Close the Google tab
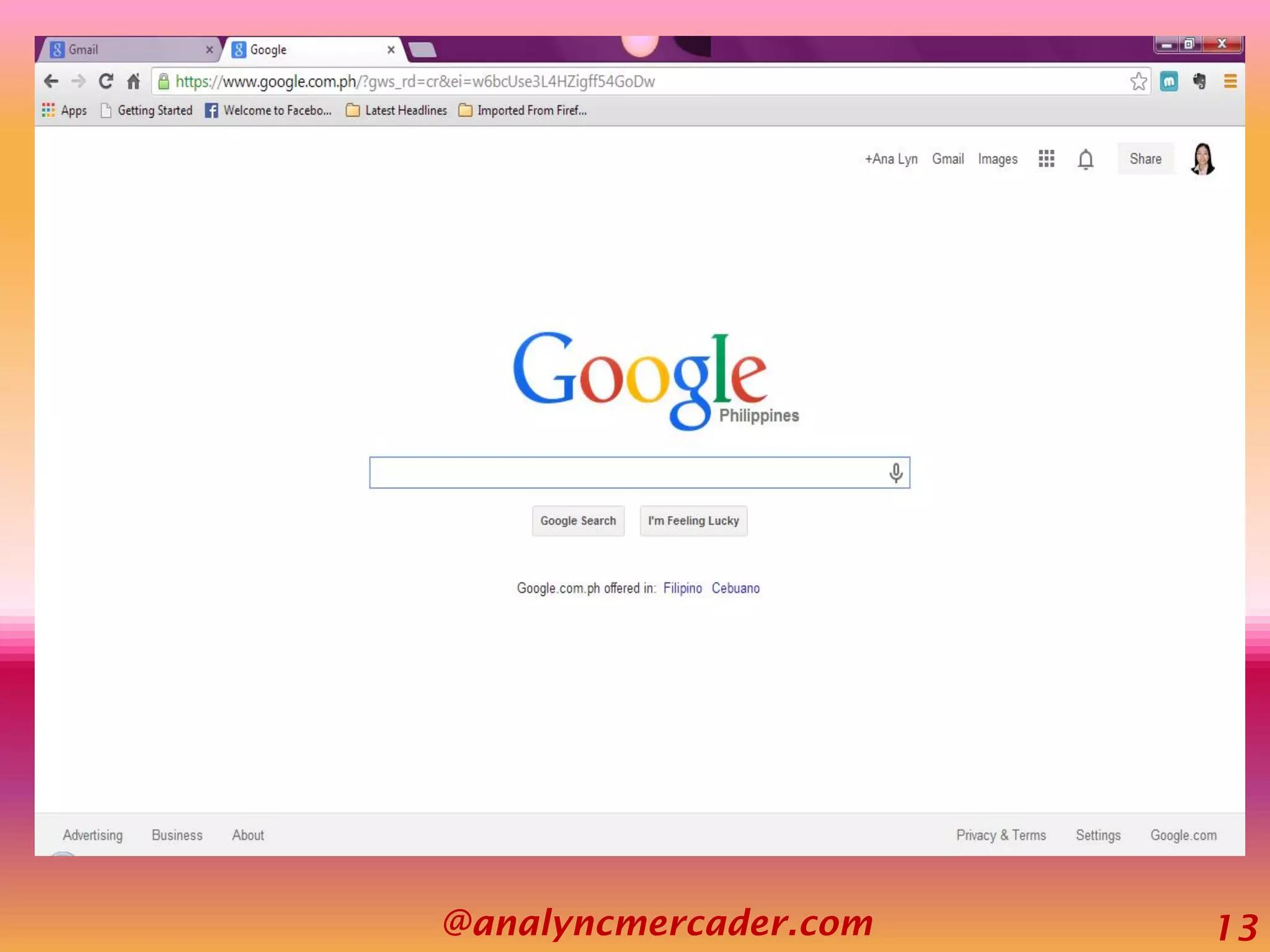The image size is (1270, 952). point(391,50)
